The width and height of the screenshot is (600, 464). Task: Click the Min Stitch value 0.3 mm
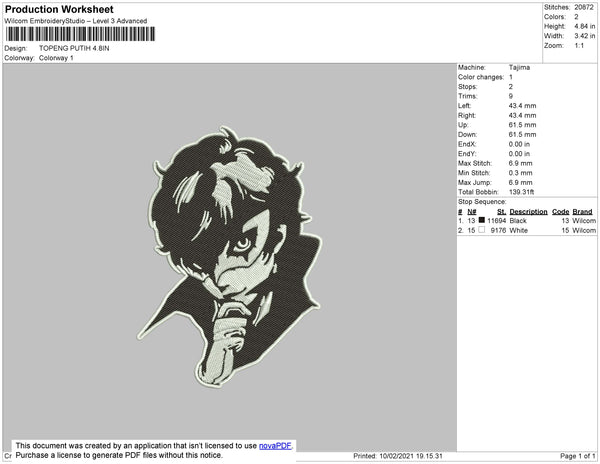(x=520, y=173)
